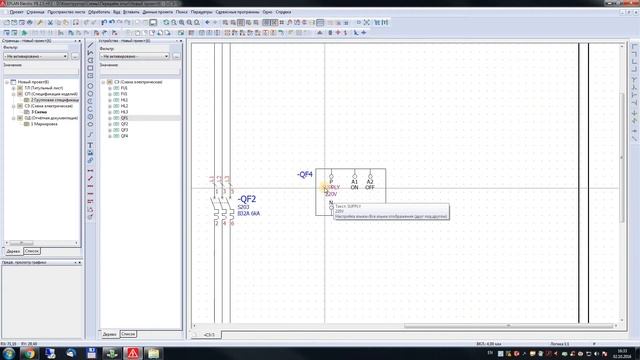The image size is (640, 360).
Task: Select the QF2 device in the list
Action: click(x=124, y=124)
